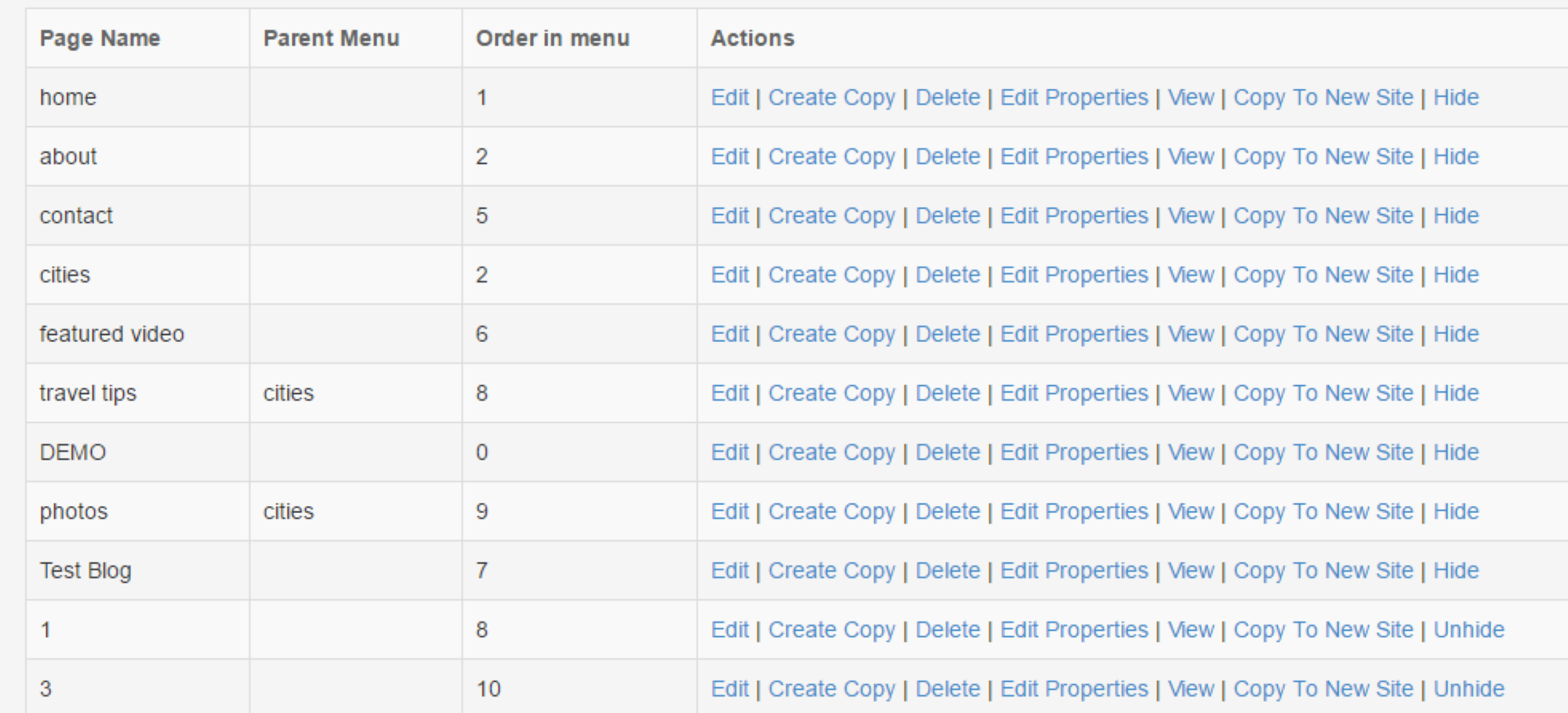Click the Page Name column header
Screen dimensions: 1568x713
(100, 38)
